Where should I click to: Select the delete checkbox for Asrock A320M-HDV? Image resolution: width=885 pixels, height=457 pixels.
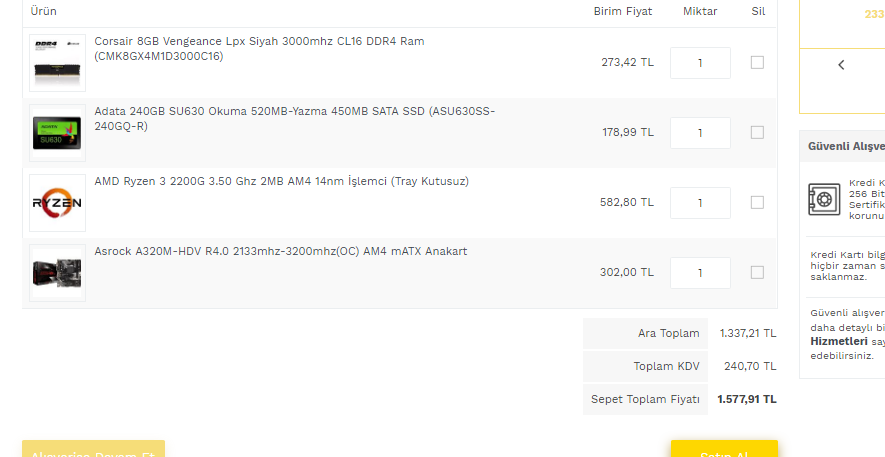(757, 272)
